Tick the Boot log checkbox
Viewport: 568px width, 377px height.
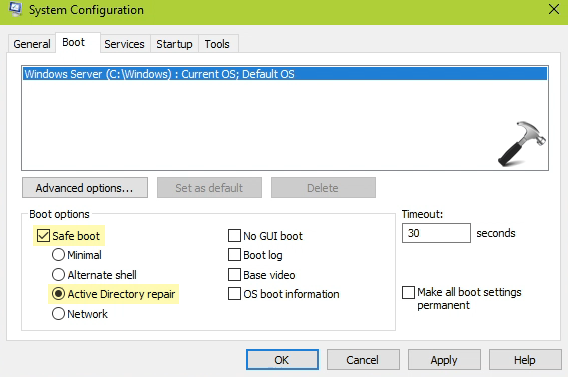click(234, 255)
